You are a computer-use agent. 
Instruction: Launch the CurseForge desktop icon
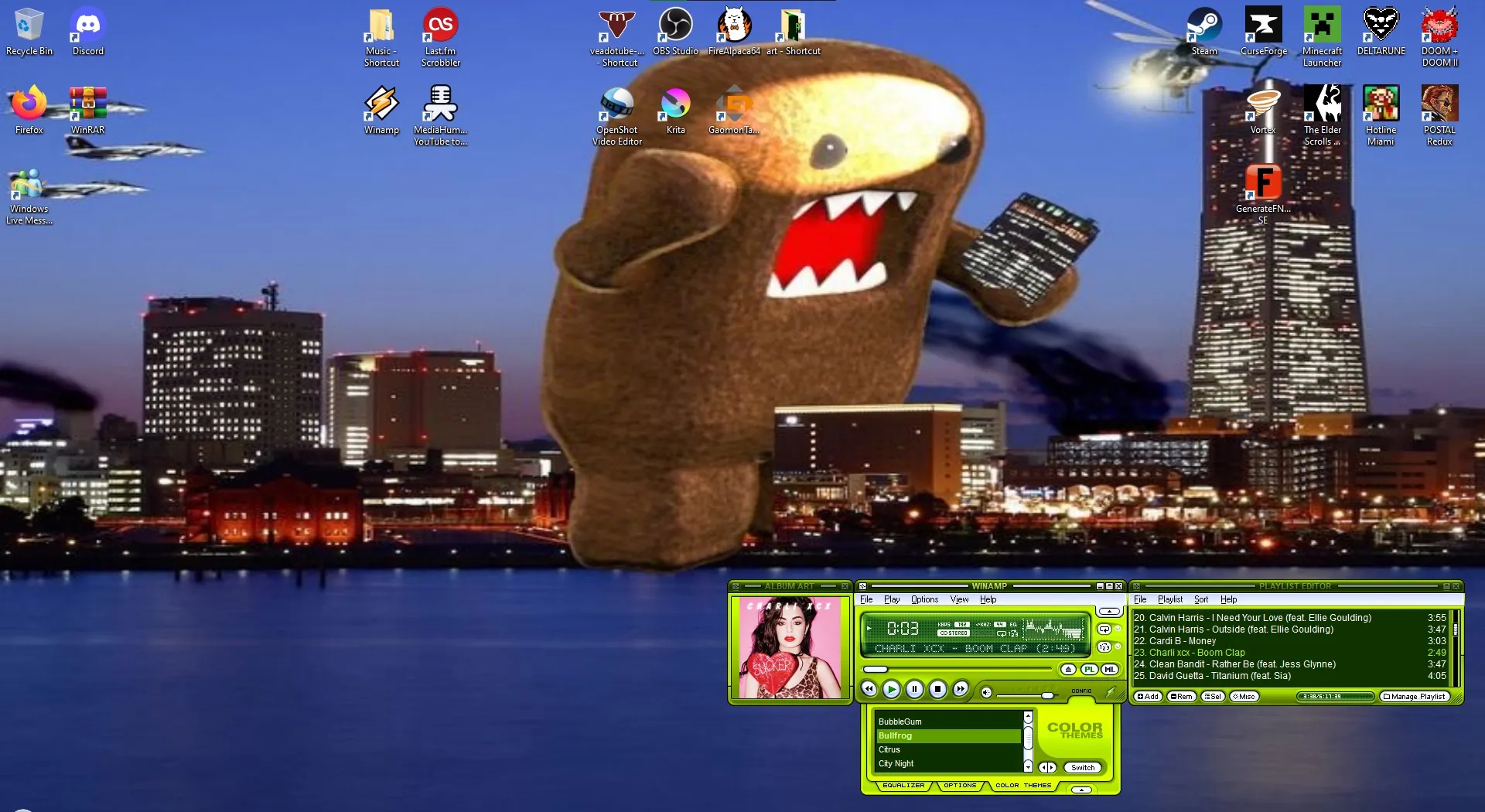click(1264, 32)
